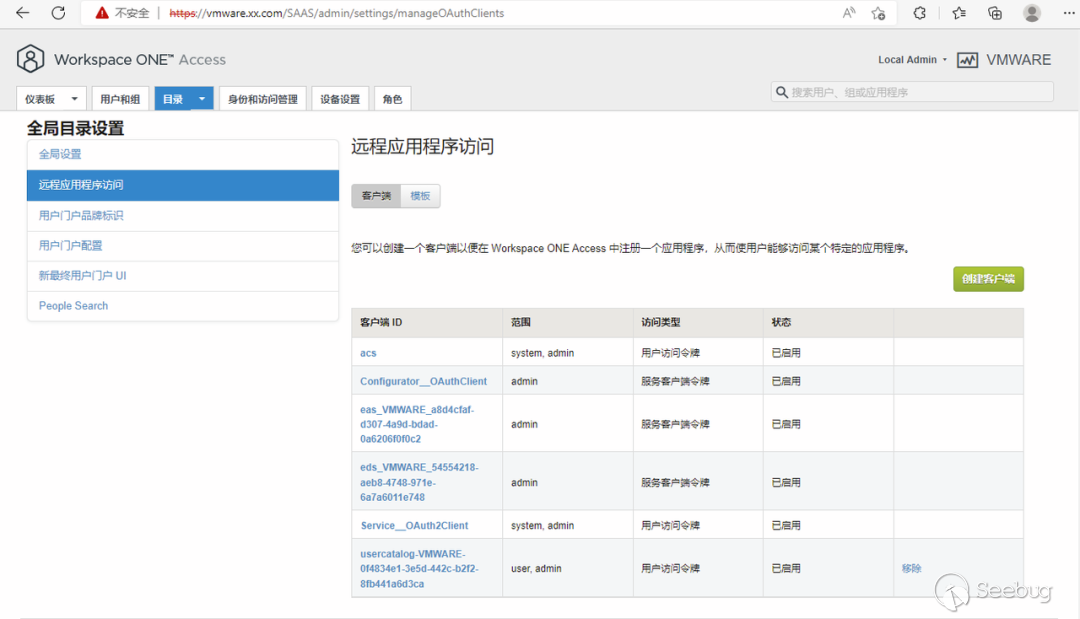
Task: Expand the 仪表板 dropdown arrow
Action: click(x=74, y=99)
